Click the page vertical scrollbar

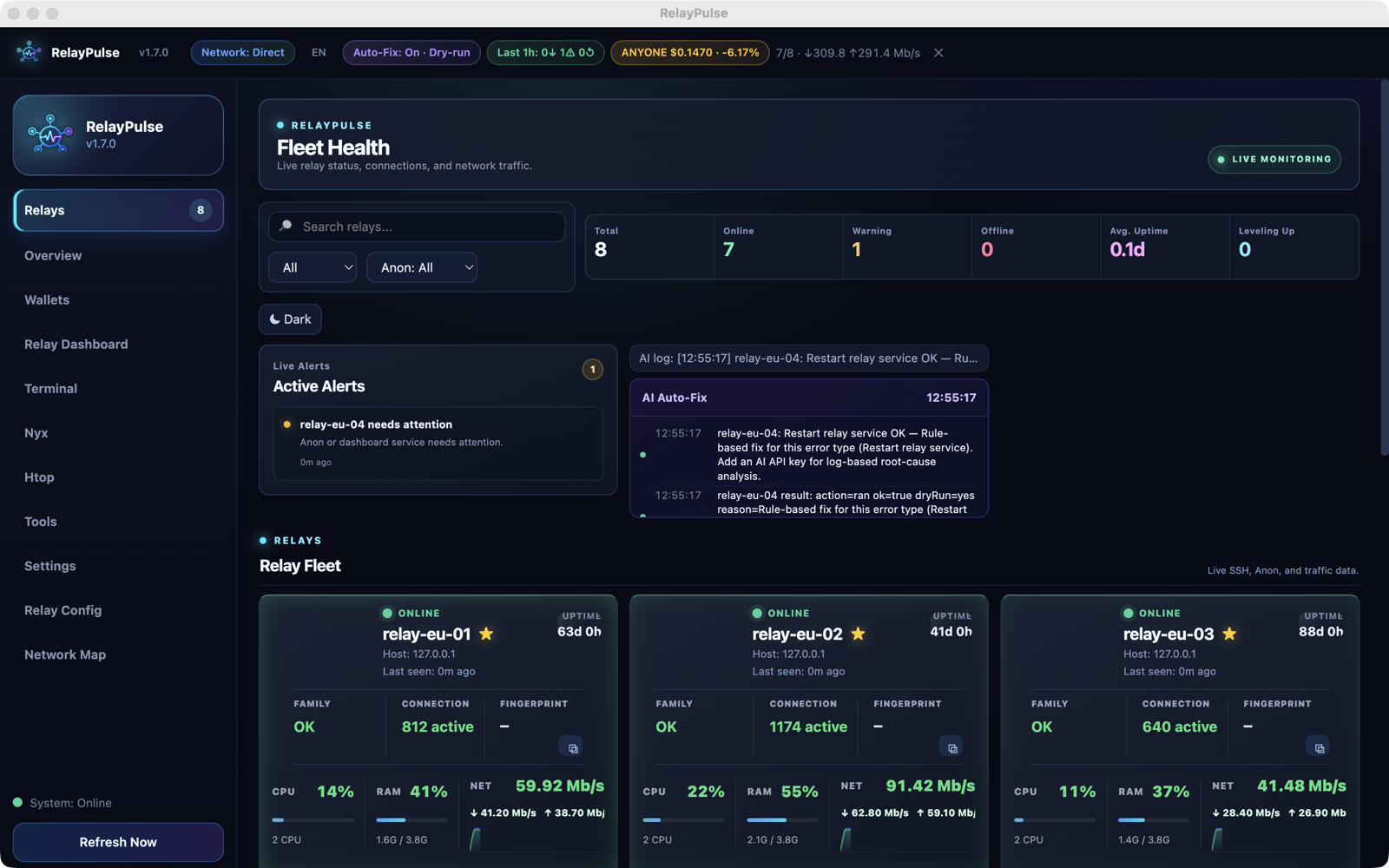1384,267
